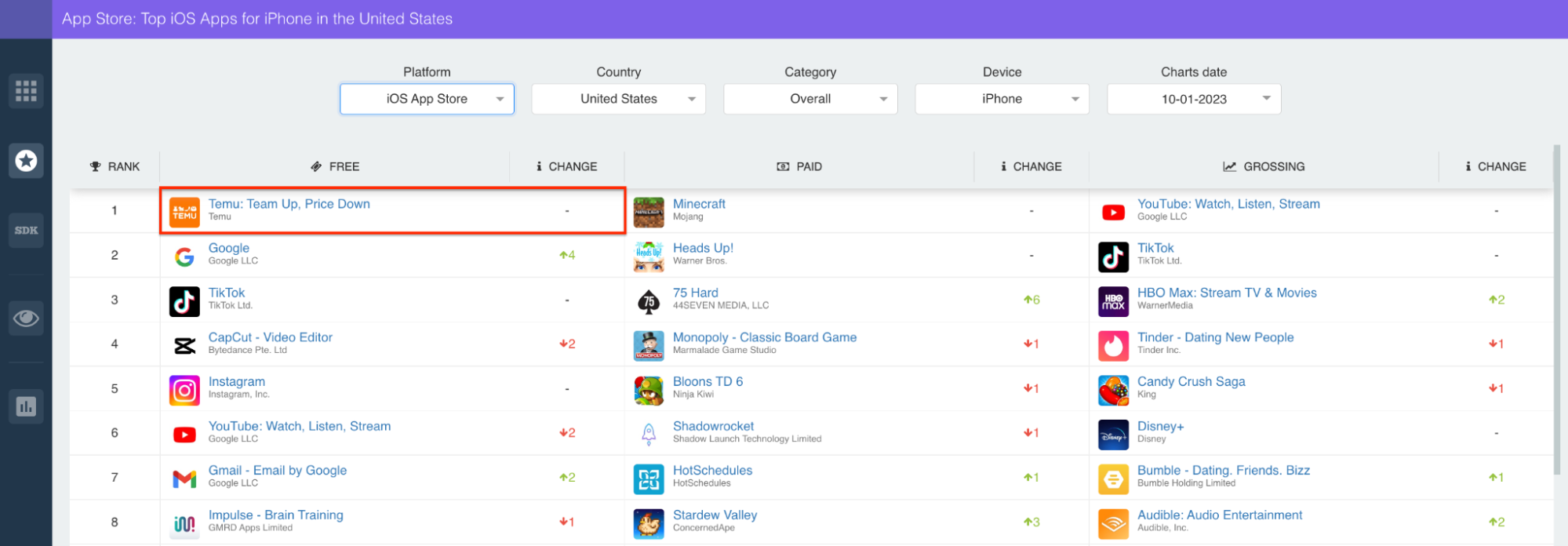Open the Shadowrocket link
1568x546 pixels.
pyautogui.click(x=714, y=426)
